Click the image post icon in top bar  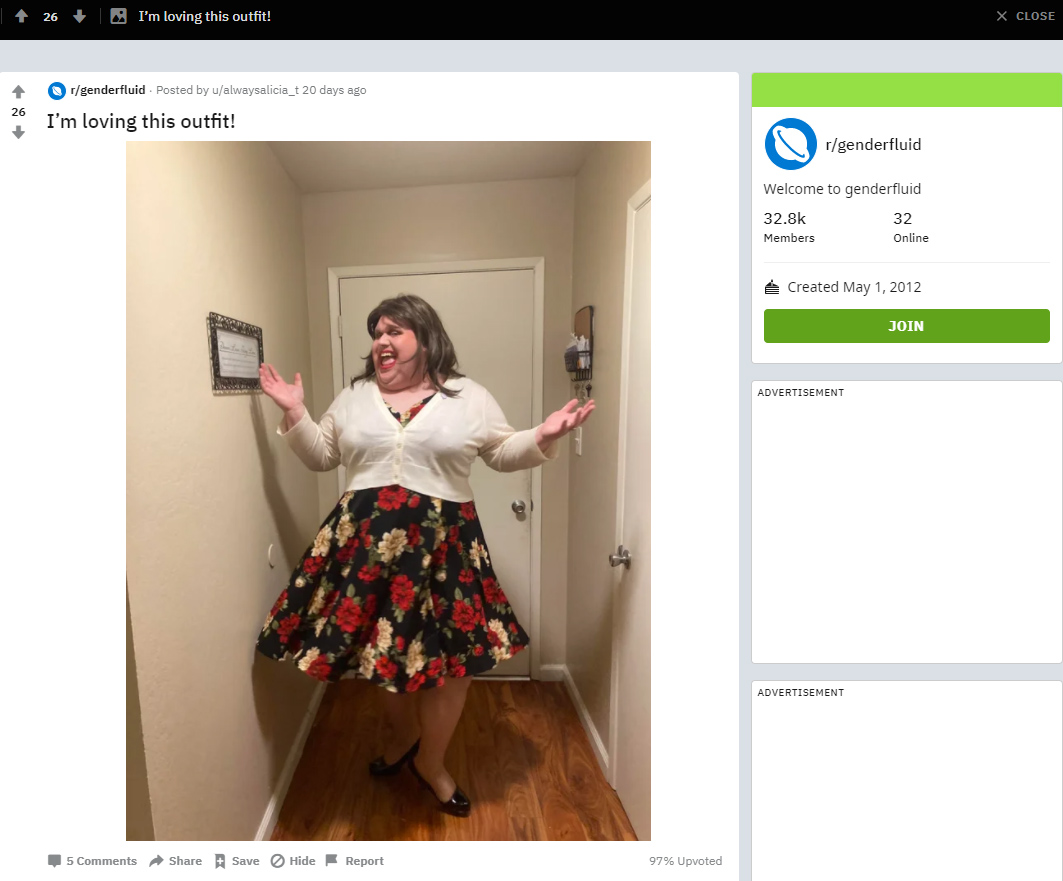point(119,16)
